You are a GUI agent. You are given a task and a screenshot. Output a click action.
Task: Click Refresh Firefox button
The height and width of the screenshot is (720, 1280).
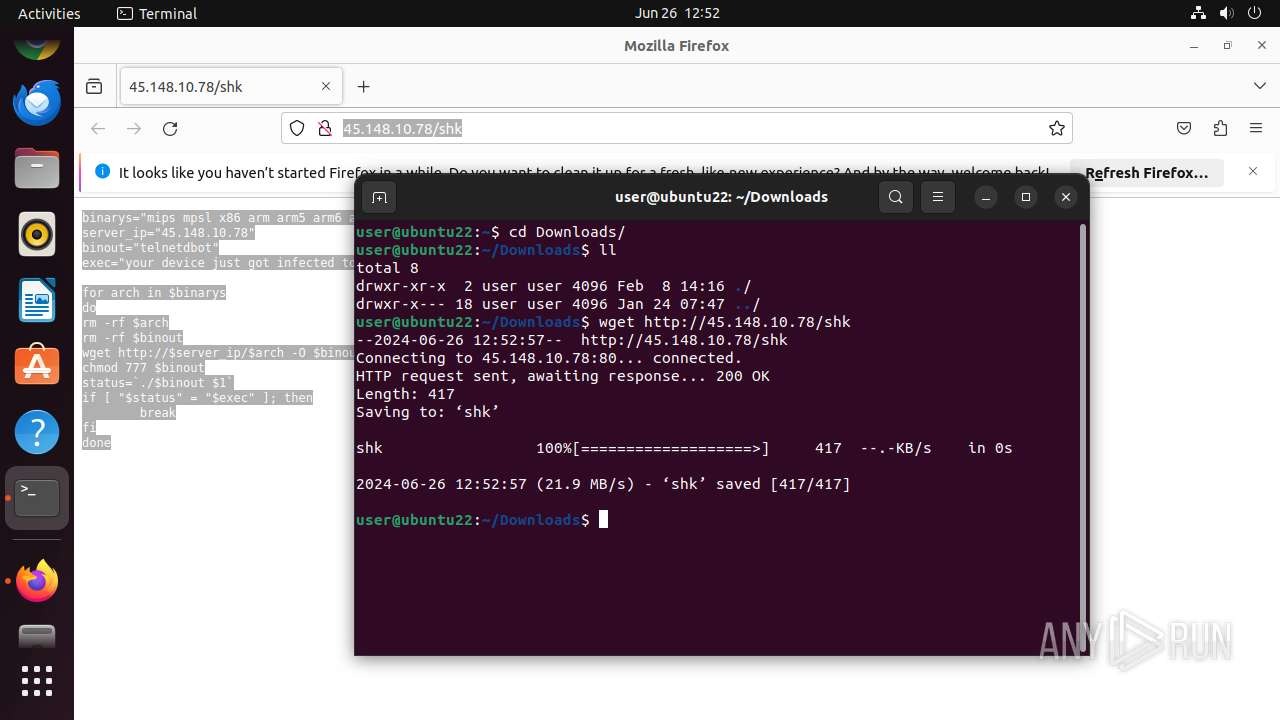tap(1147, 172)
